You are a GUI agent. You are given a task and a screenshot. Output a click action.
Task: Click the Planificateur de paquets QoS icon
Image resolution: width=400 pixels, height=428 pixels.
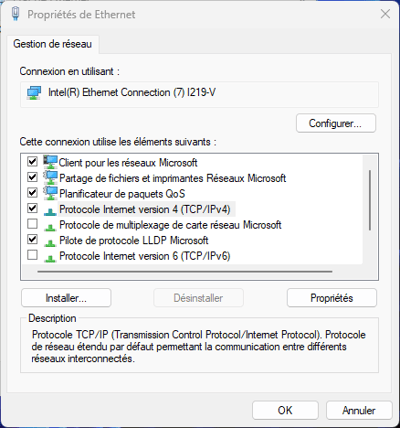click(50, 193)
